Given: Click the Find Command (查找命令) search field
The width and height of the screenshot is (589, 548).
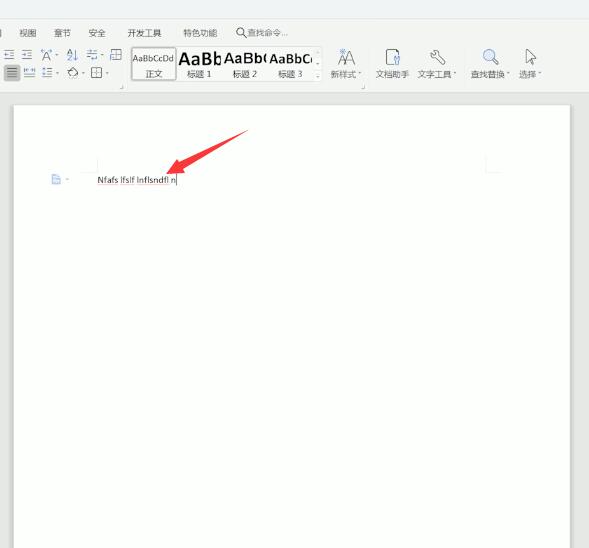Looking at the screenshot, I should (262, 33).
